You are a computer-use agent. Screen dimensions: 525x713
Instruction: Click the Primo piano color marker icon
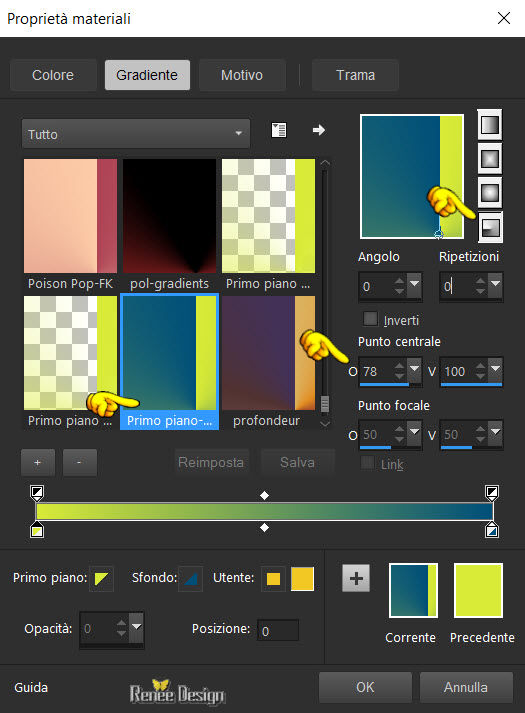(101, 578)
